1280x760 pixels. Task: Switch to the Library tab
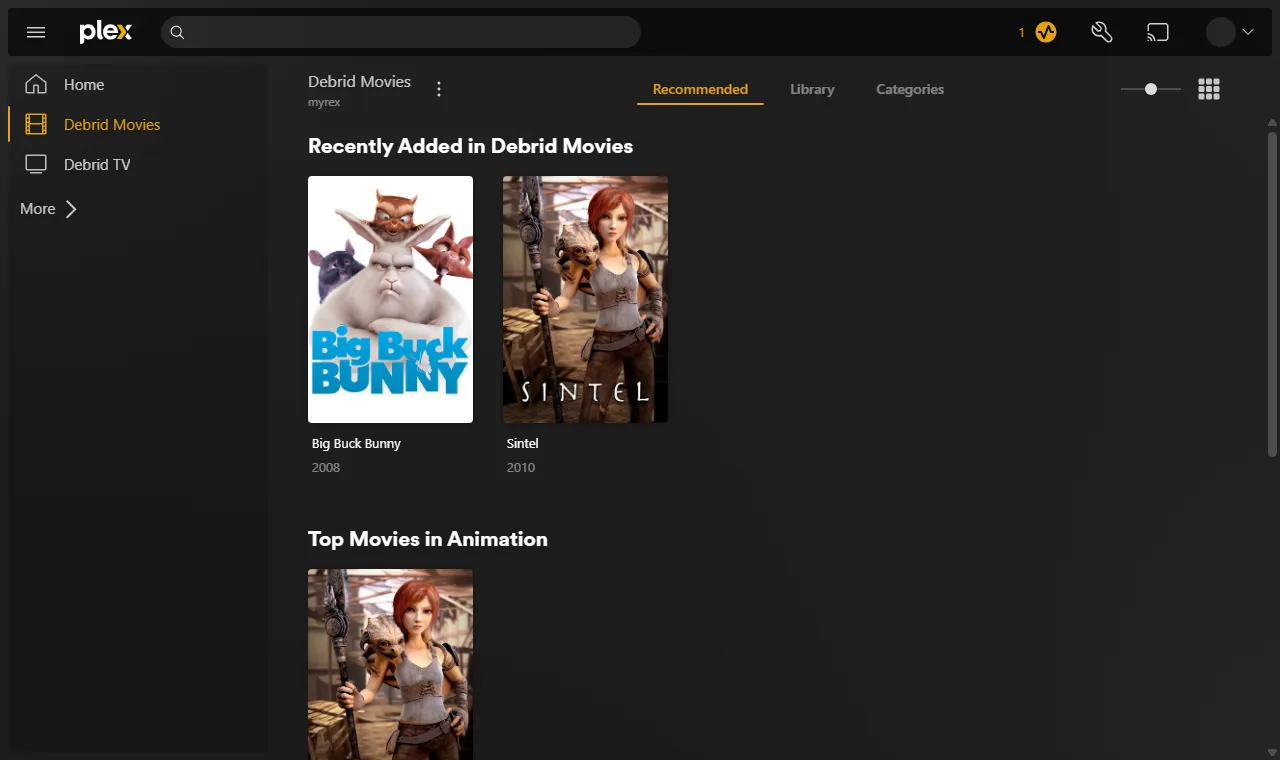point(812,89)
